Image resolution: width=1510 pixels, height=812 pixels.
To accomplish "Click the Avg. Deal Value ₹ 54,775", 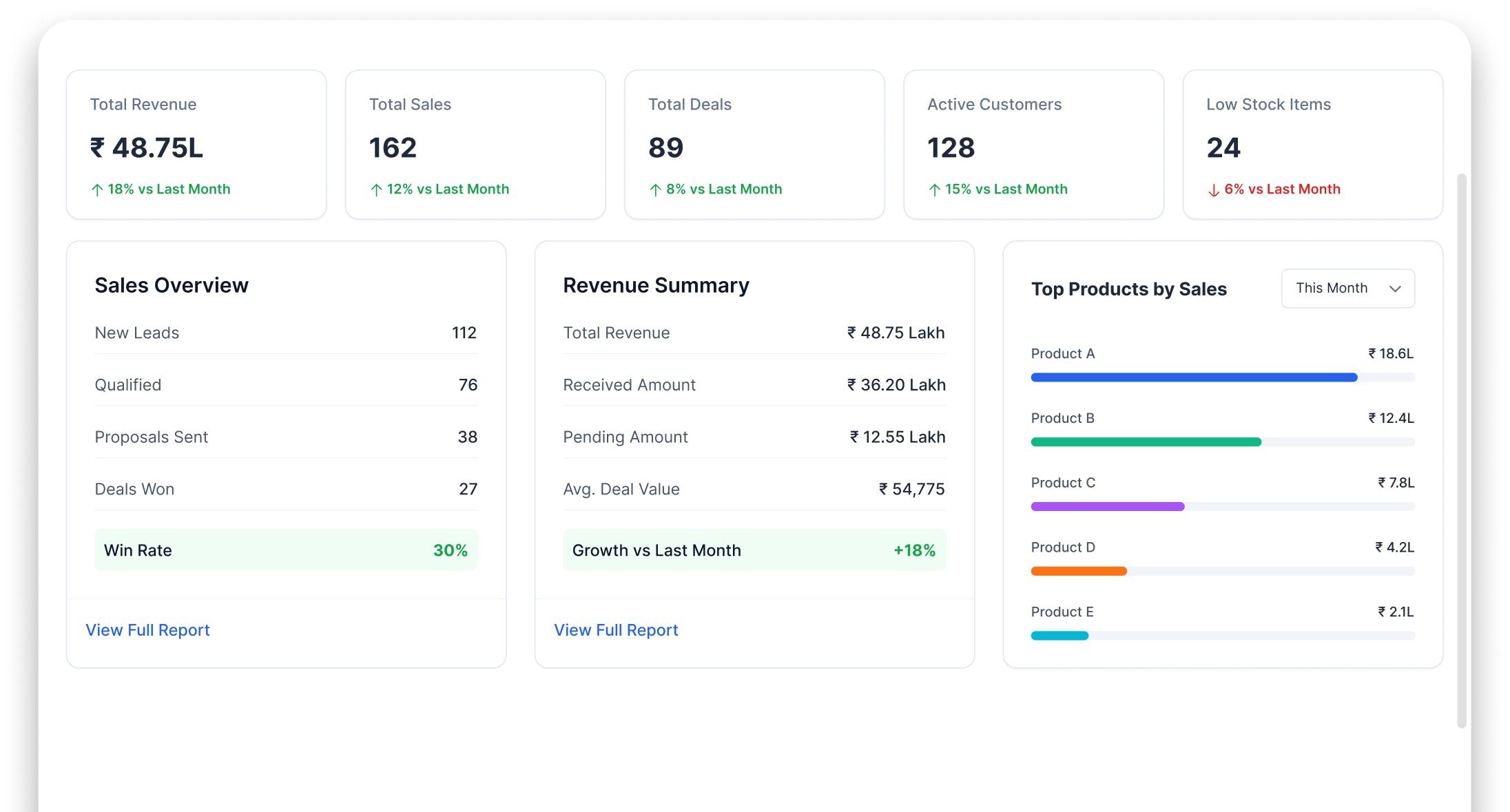I will [x=911, y=490].
